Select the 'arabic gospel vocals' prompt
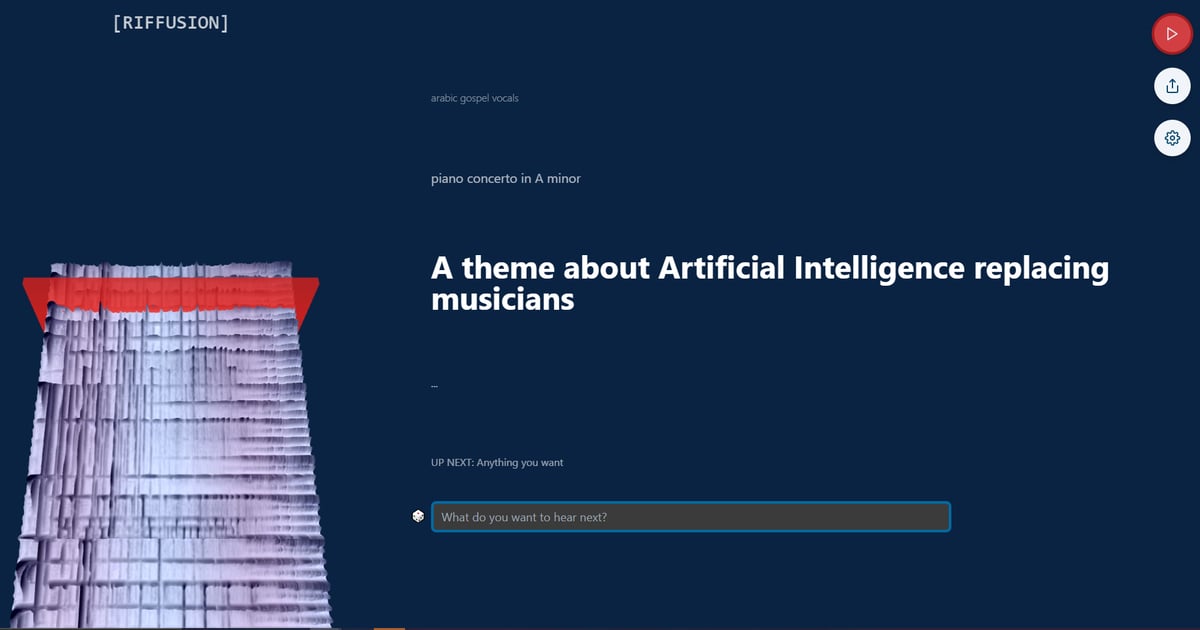The height and width of the screenshot is (630, 1200). 474,97
